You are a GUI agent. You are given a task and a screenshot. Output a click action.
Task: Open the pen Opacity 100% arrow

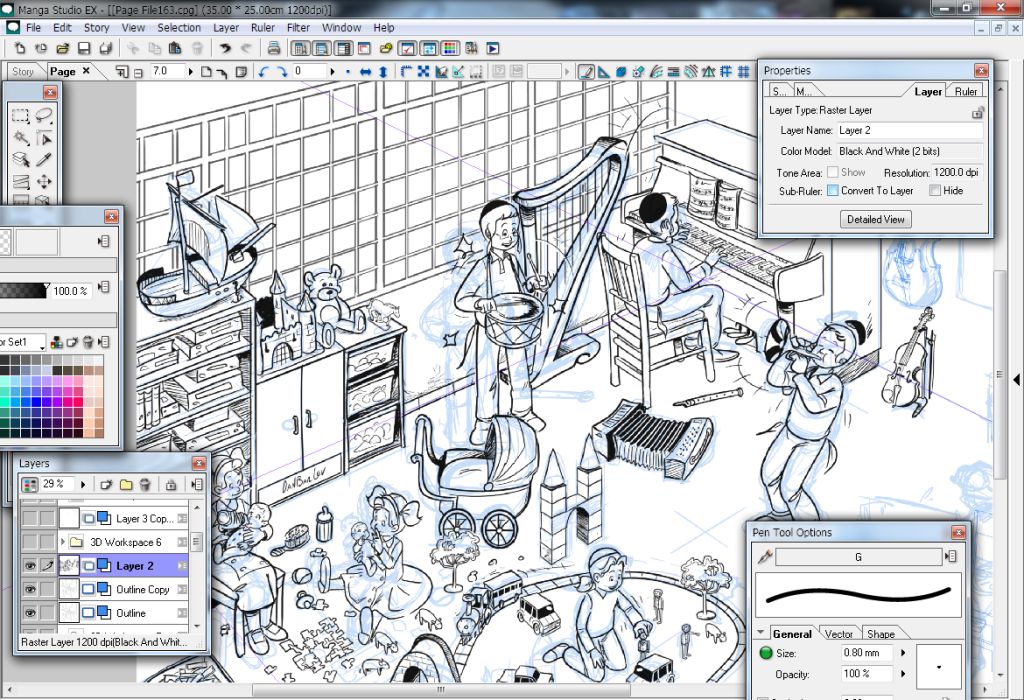tap(903, 673)
